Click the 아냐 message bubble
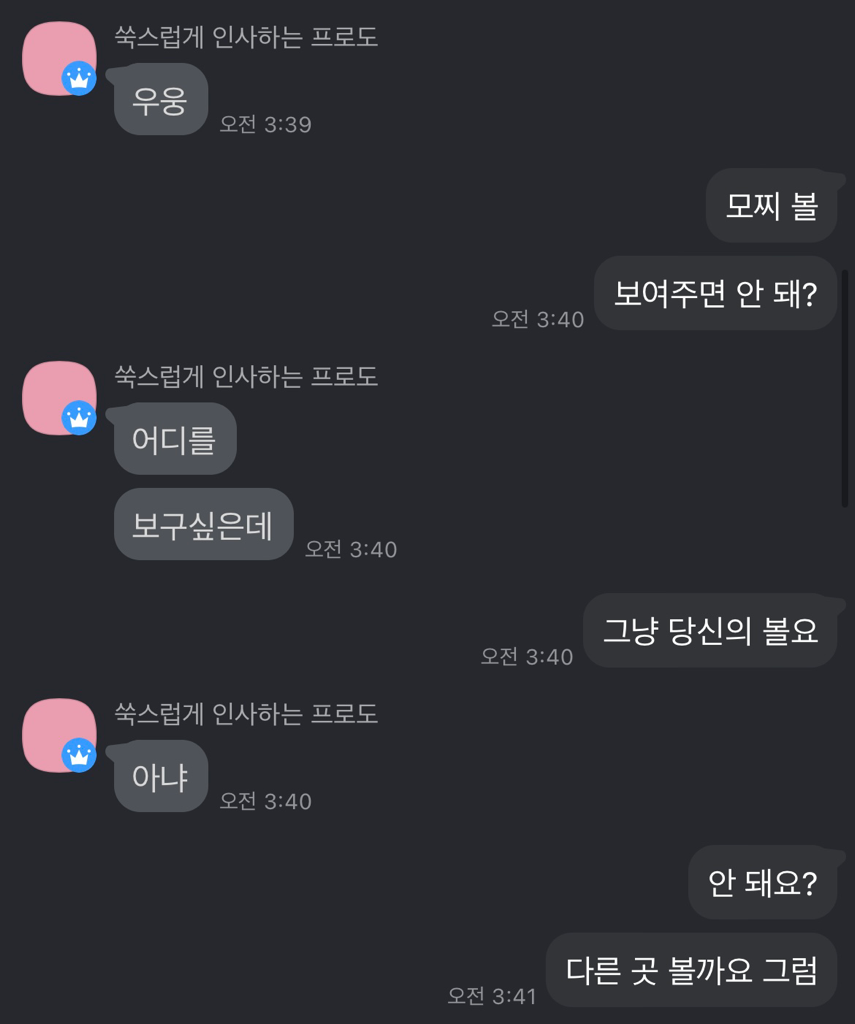This screenshot has width=855, height=1024. (160, 776)
